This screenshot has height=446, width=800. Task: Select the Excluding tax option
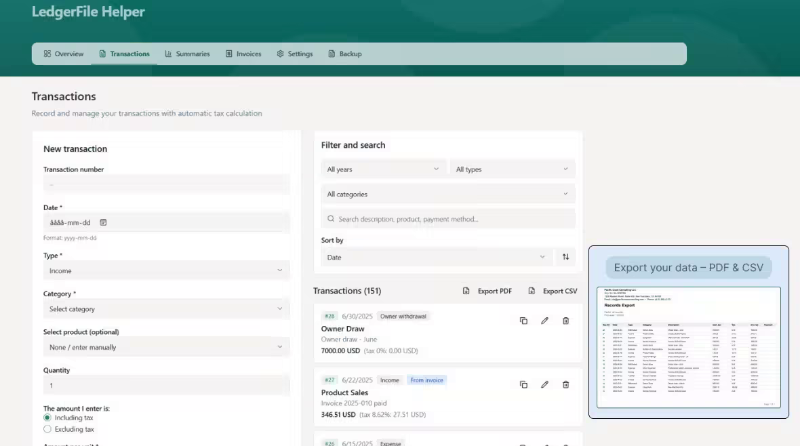pyautogui.click(x=47, y=429)
